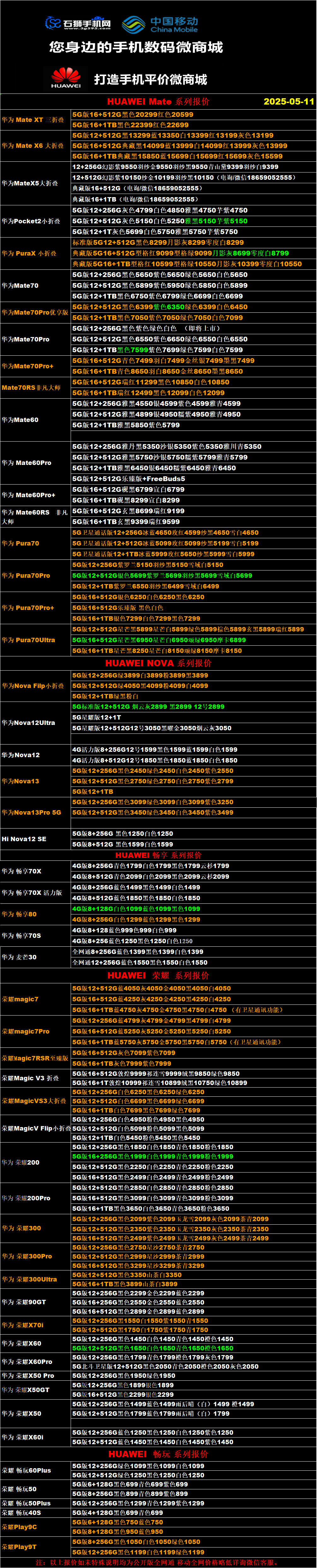Select the 荣耀Play9T model cell
This screenshot has height=1568, width=317.
tap(35, 1546)
